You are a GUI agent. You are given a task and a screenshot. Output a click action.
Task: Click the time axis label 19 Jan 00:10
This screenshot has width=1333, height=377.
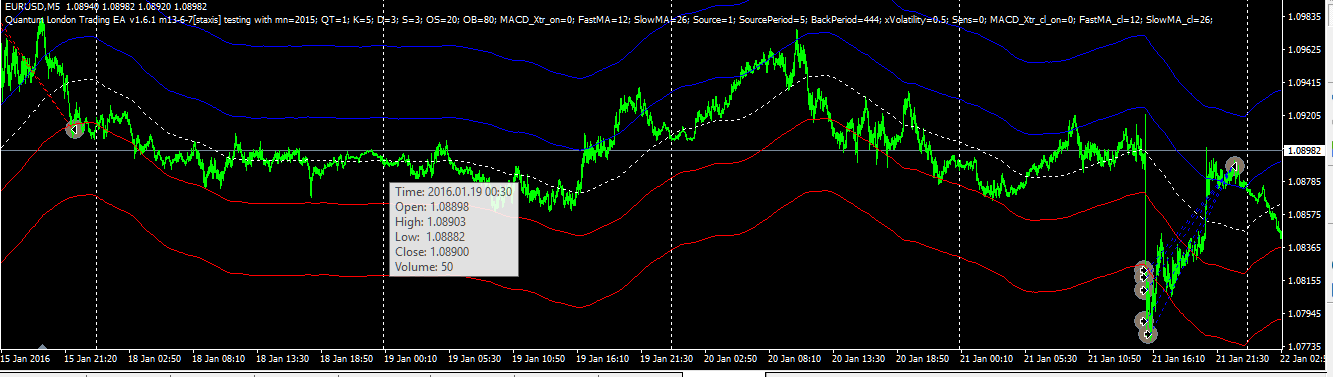click(410, 358)
